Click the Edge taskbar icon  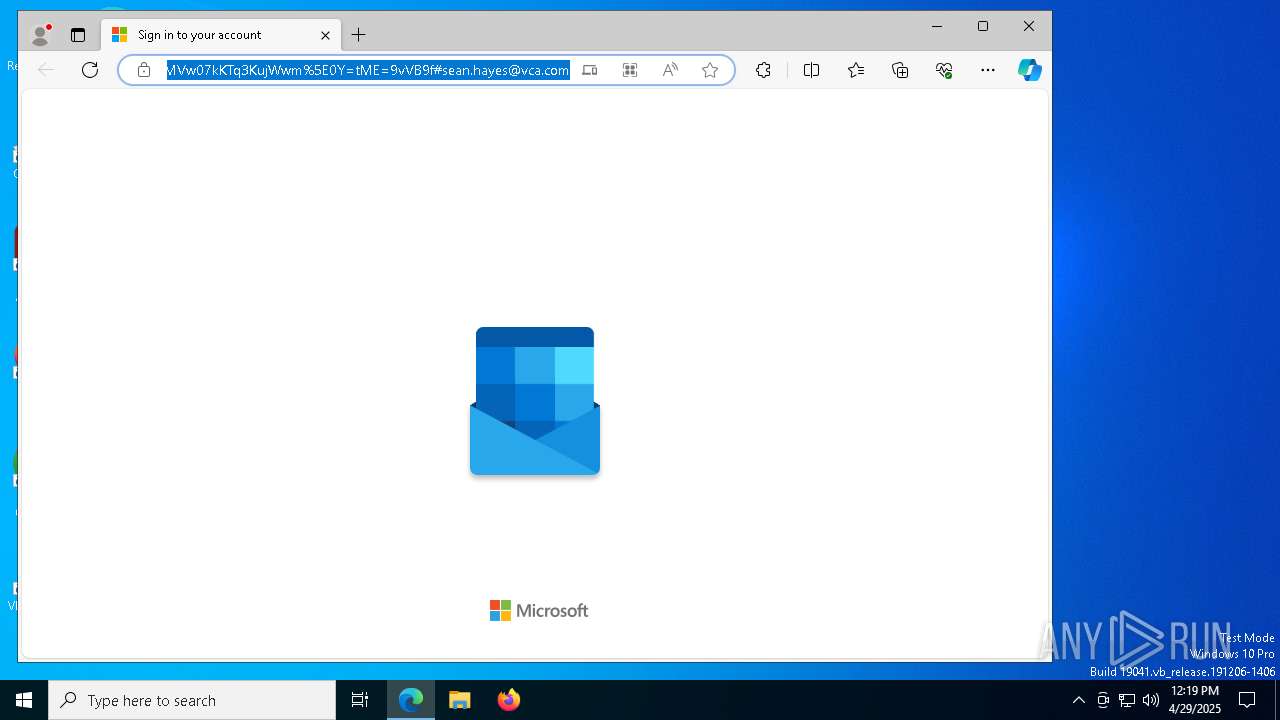[411, 700]
